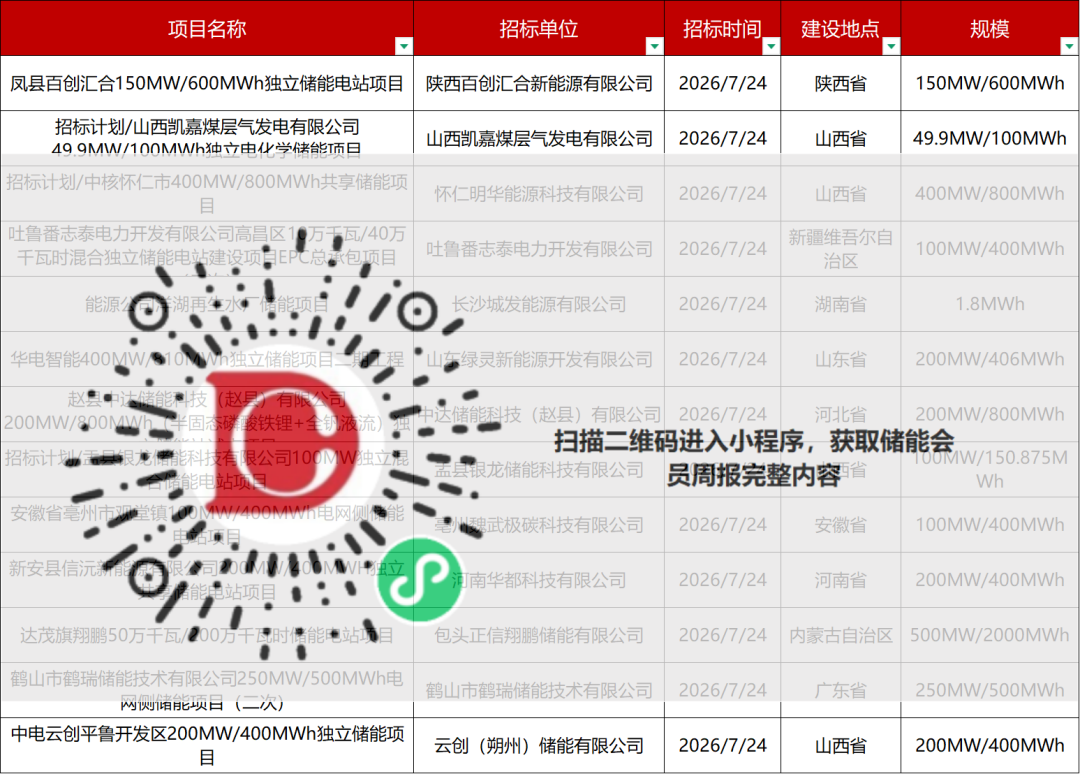Select cell 包头正信翔鹏储能有限公司
This screenshot has height=774, width=1080.
(x=539, y=635)
